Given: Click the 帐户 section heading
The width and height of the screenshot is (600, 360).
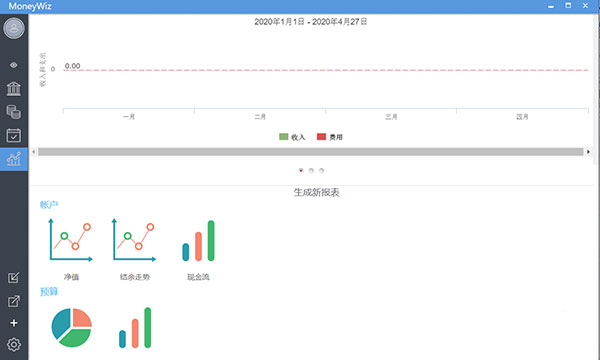Looking at the screenshot, I should point(49,205).
